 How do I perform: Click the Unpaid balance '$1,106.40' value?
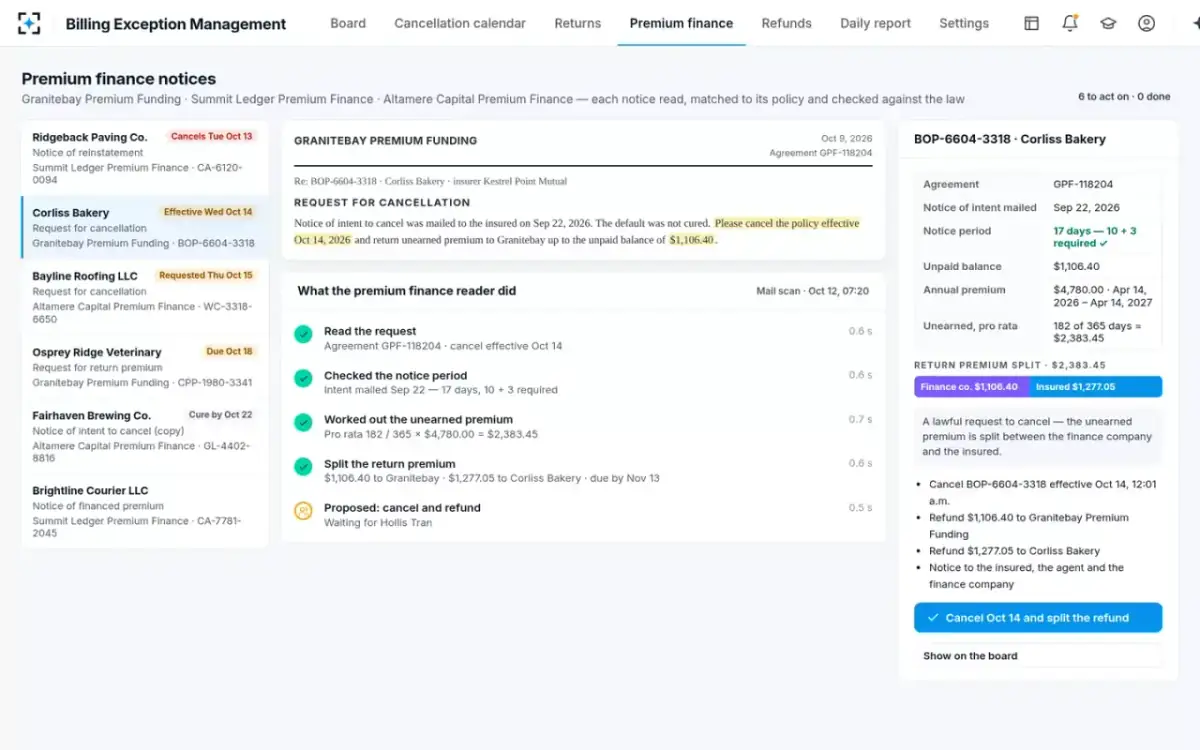(x=1076, y=267)
